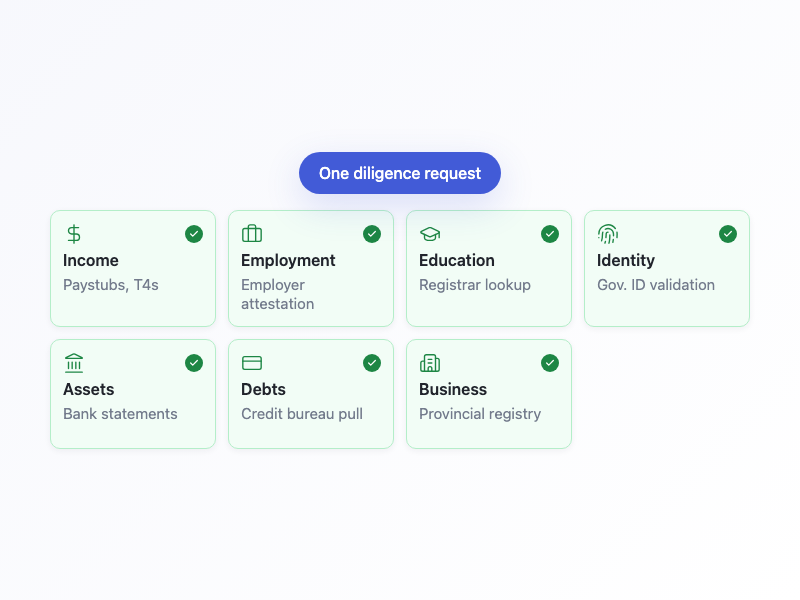Screen dimensions: 800x600
Task: Click the credit card Debts icon
Action: point(252,363)
